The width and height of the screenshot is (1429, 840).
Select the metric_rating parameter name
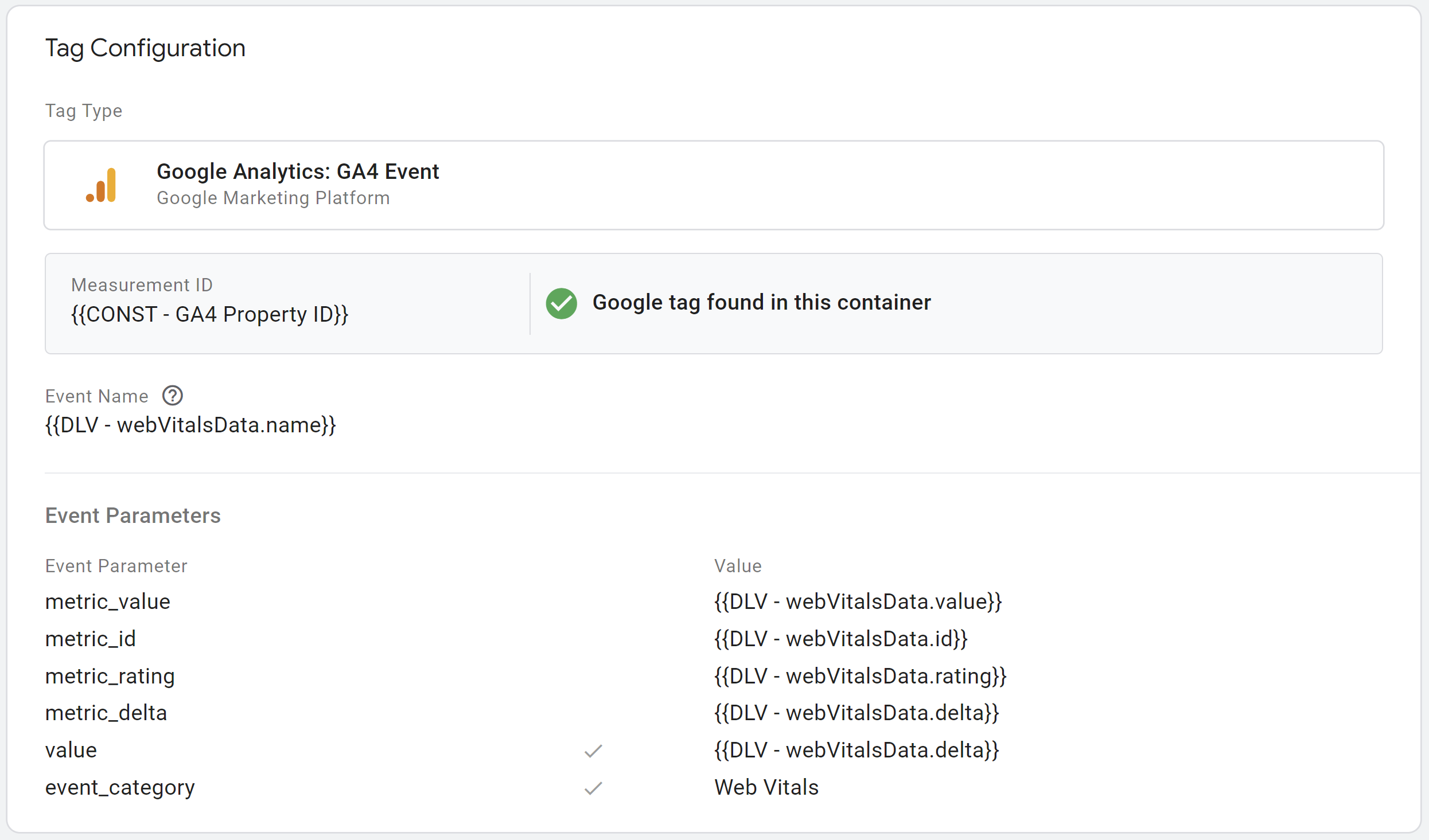(110, 676)
